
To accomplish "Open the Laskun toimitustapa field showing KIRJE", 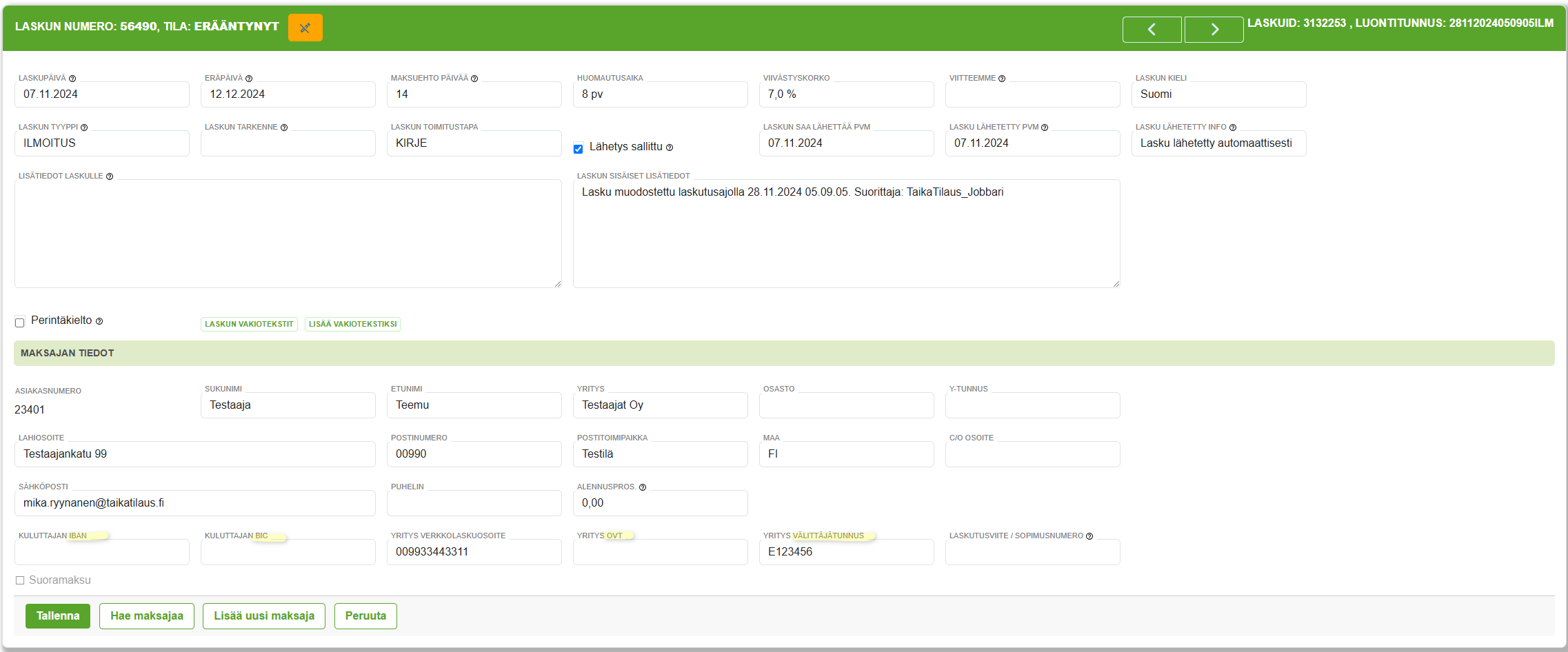I will point(474,143).
